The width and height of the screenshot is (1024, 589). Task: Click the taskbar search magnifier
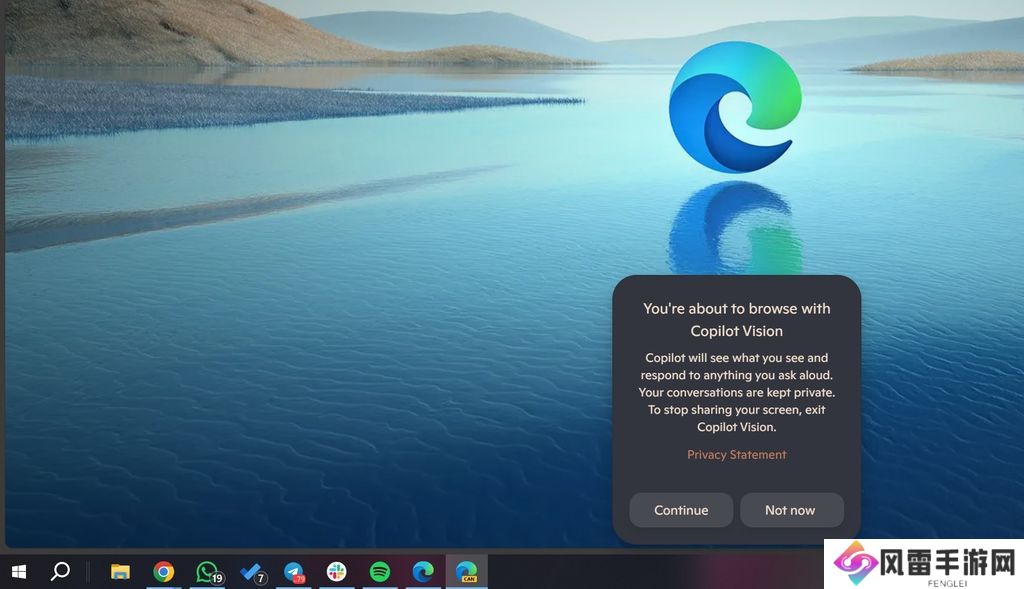point(60,572)
